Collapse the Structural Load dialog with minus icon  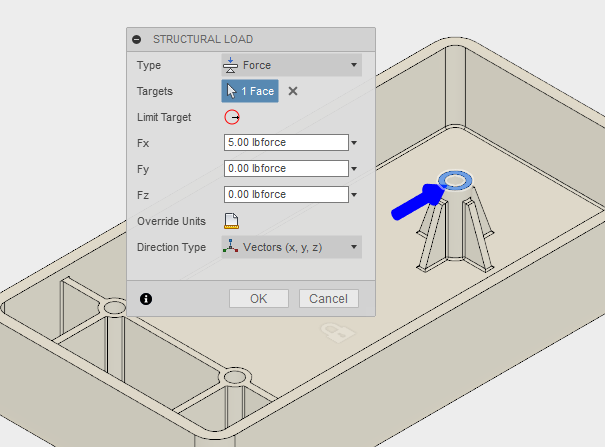click(136, 39)
